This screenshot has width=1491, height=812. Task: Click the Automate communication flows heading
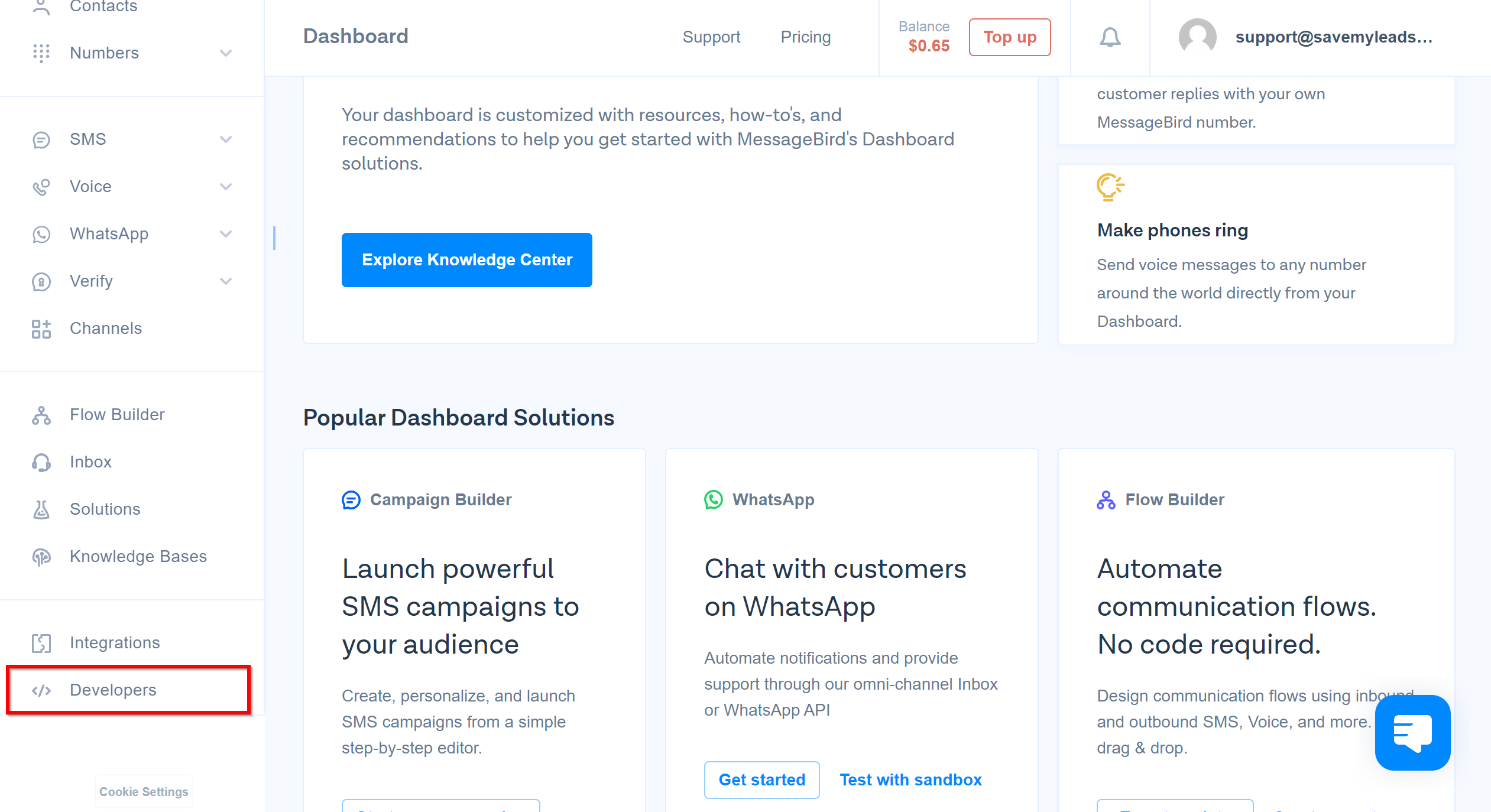point(1237,607)
